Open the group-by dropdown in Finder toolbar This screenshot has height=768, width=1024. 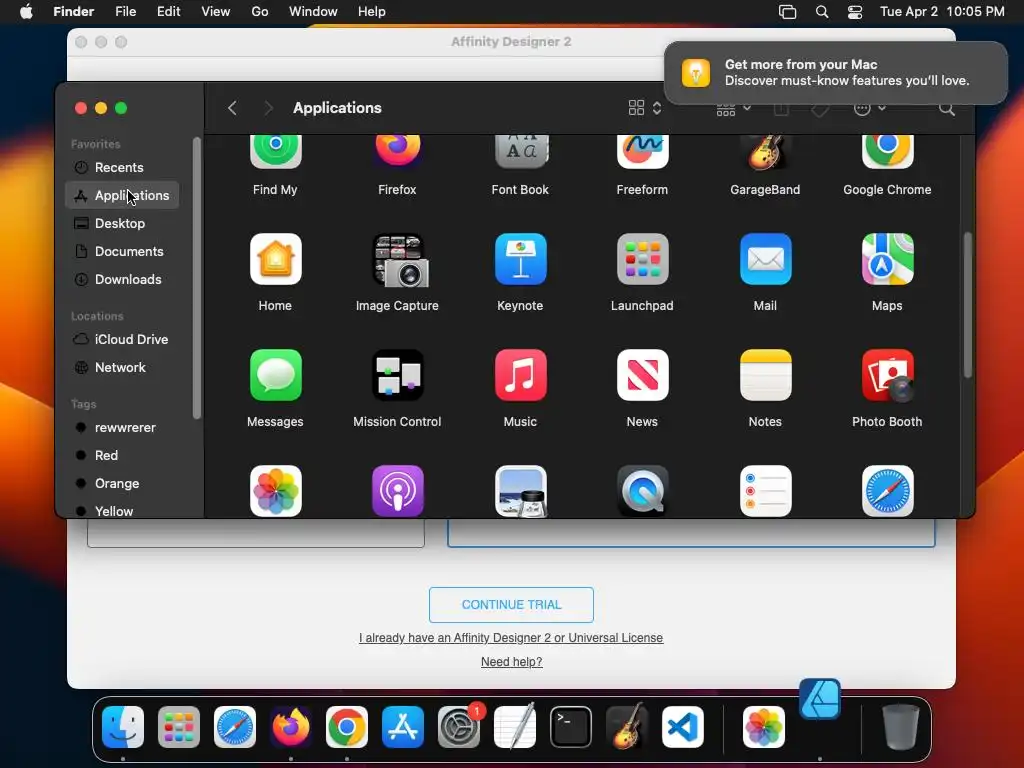(x=733, y=108)
